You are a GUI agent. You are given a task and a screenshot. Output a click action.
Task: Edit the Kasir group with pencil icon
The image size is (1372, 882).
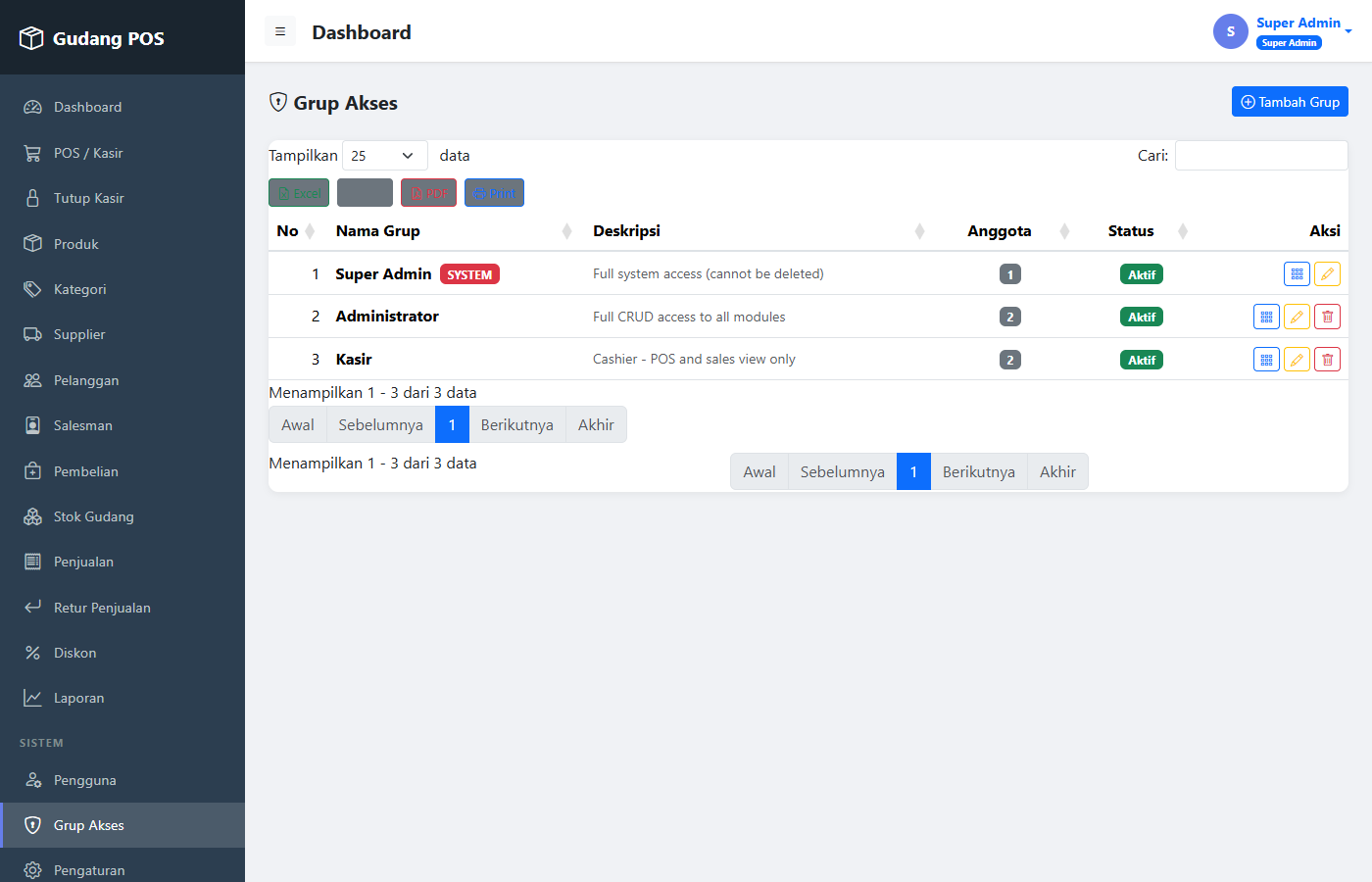click(1297, 360)
